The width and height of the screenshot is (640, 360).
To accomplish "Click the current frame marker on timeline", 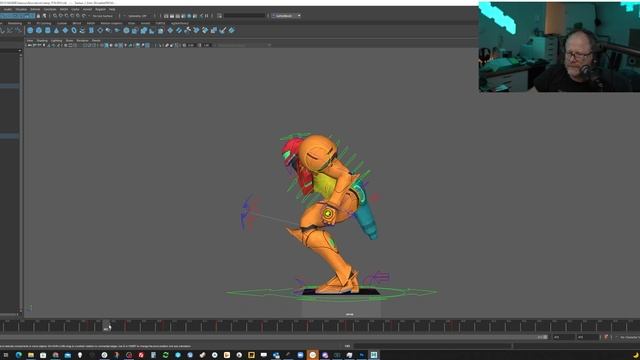I will pos(107,326).
